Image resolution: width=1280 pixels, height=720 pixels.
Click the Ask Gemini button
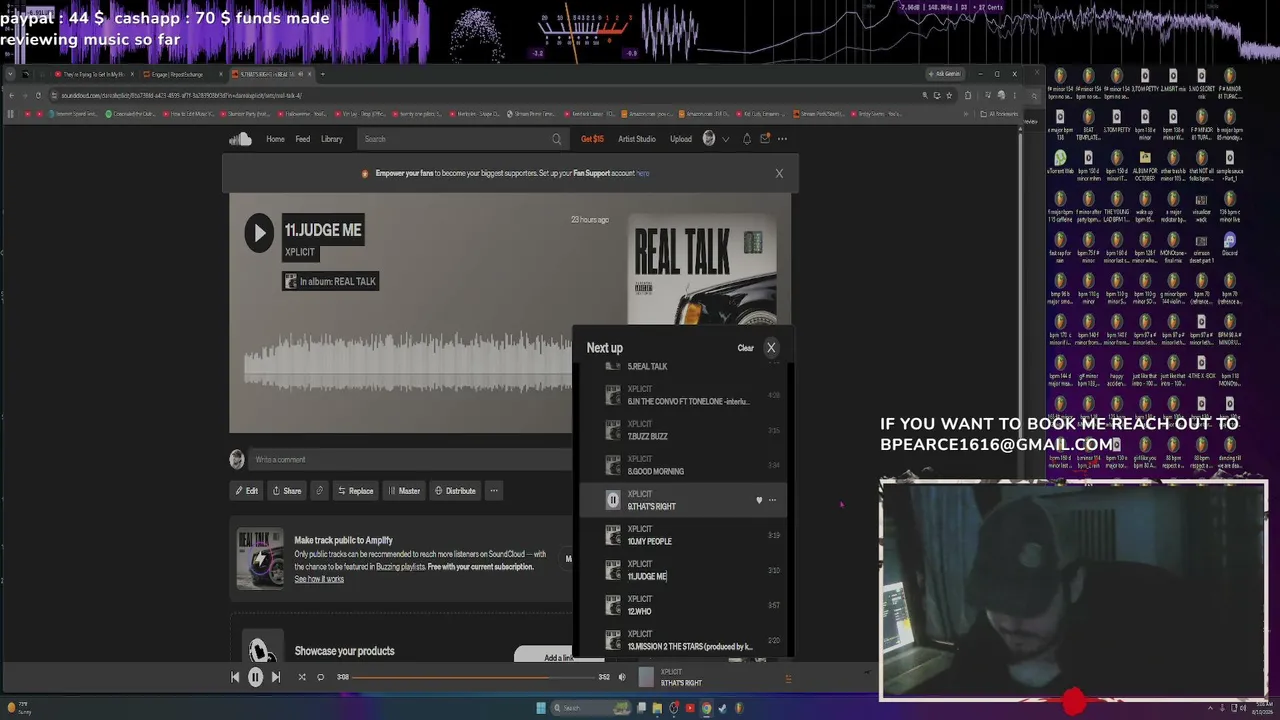click(x=945, y=74)
